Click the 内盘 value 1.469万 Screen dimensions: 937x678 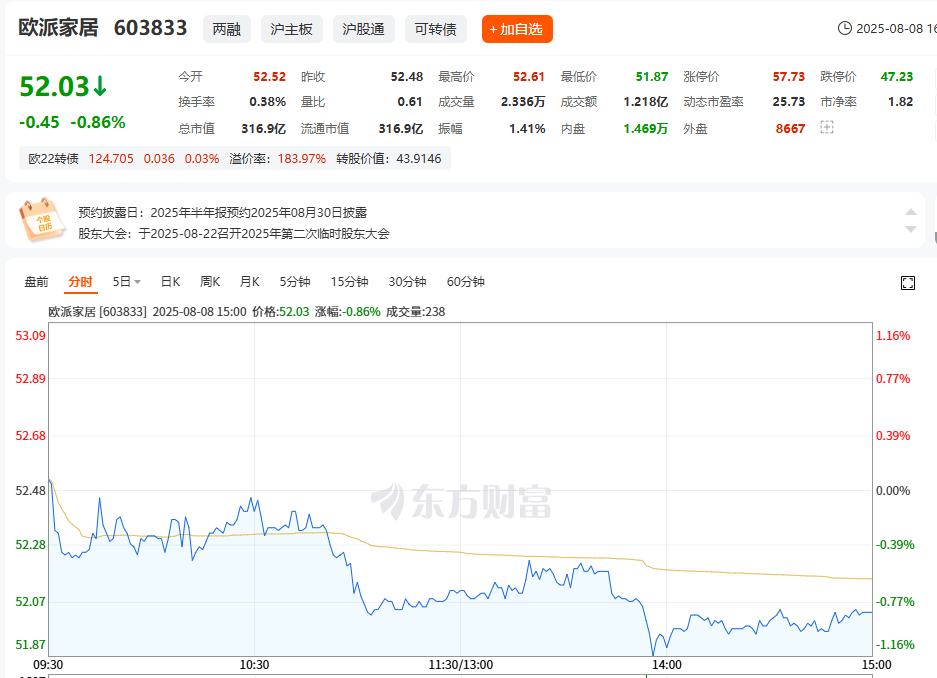[x=645, y=128]
